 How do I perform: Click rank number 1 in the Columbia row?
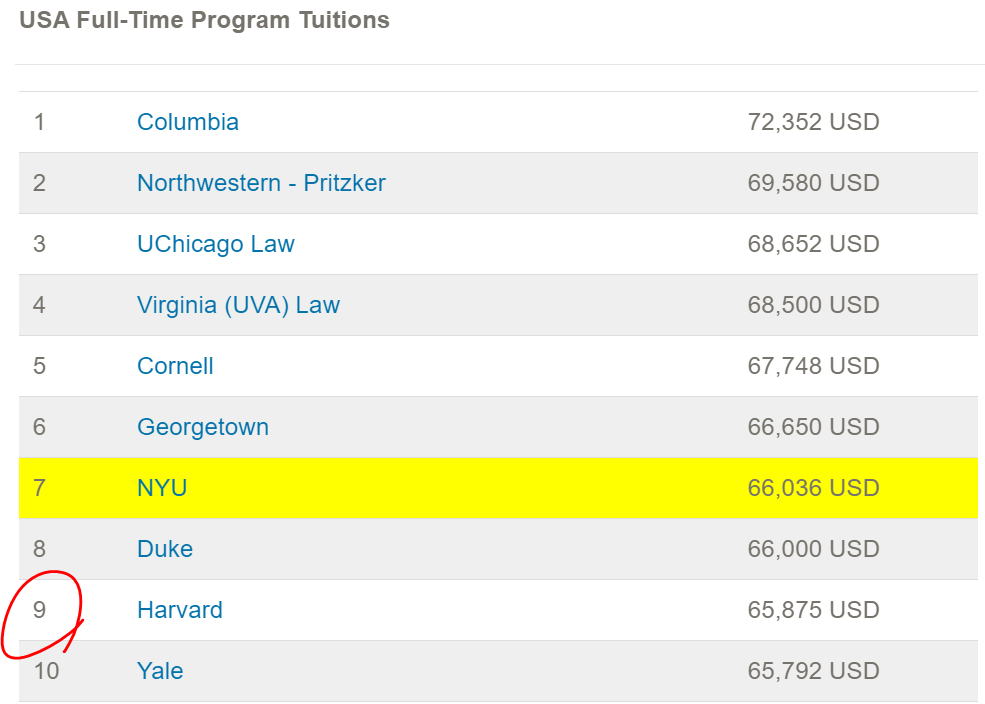(x=39, y=122)
